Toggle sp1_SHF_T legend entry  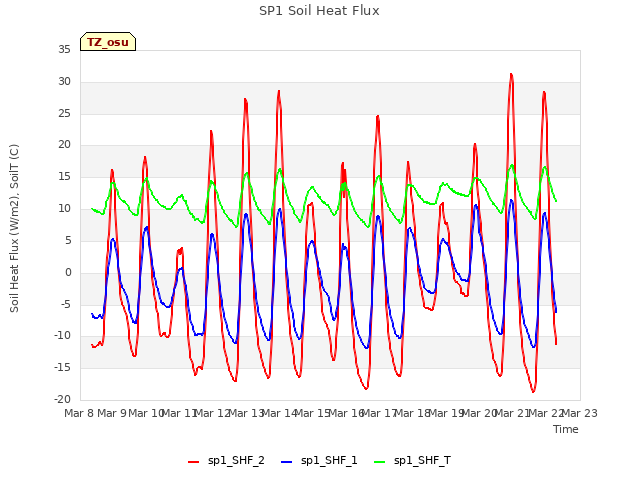[x=413, y=461]
